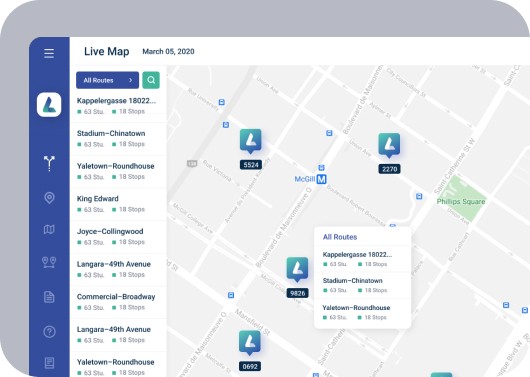This screenshot has width=530, height=377.
Task: Choose Stadium–Chinatown in map popup
Action: 363,285
